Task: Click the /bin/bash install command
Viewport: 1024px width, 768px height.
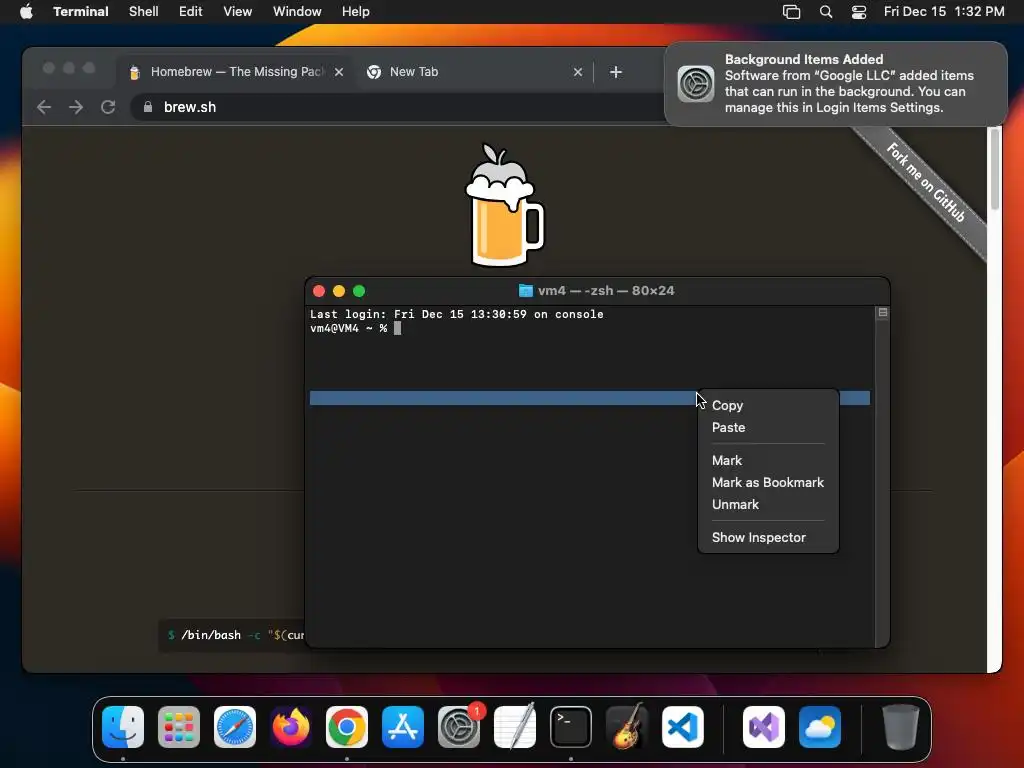Action: pos(235,635)
